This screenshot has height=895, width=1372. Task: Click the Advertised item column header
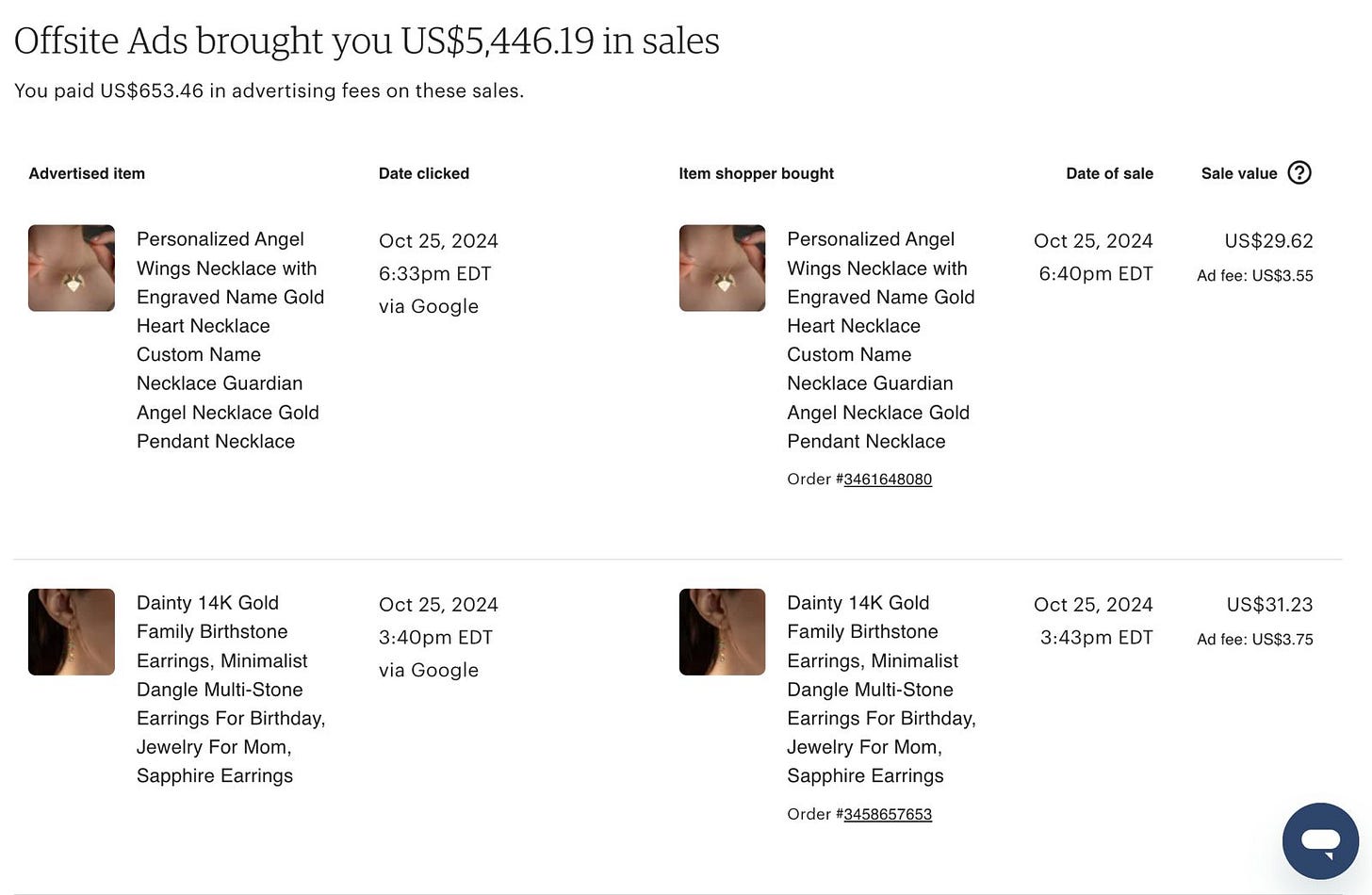pyautogui.click(x=87, y=173)
